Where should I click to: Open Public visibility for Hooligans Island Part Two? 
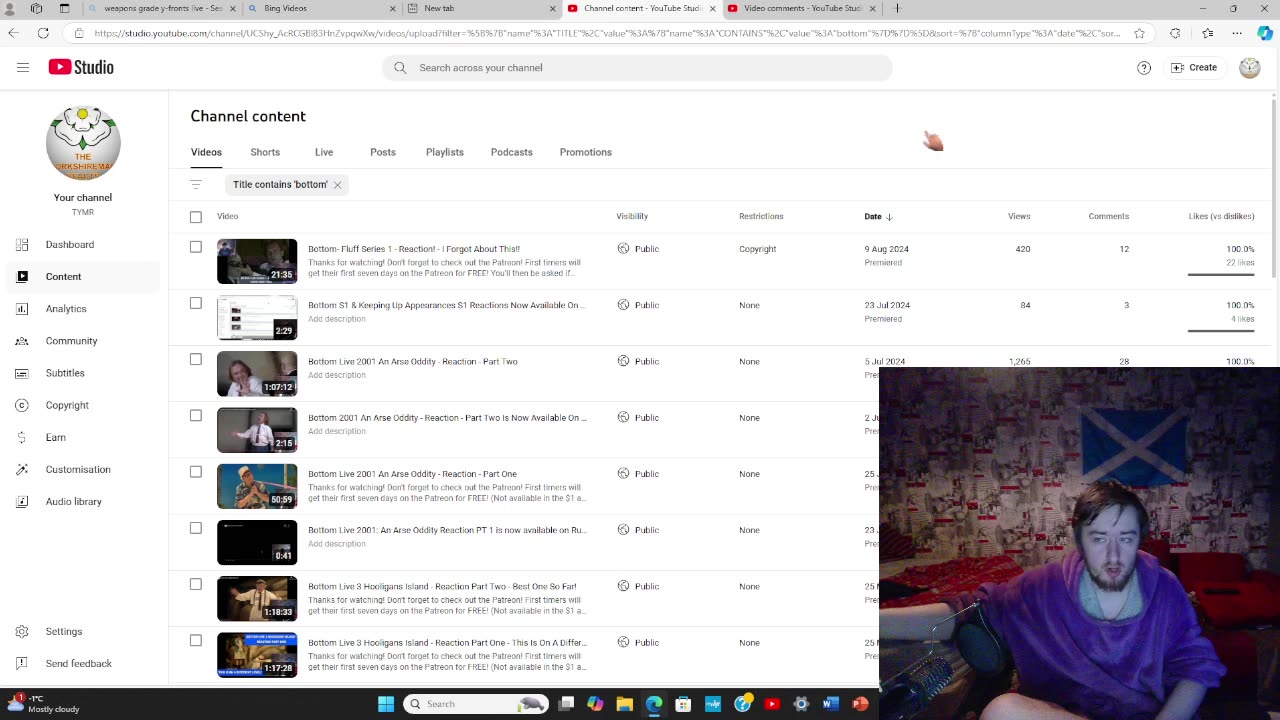click(x=638, y=586)
